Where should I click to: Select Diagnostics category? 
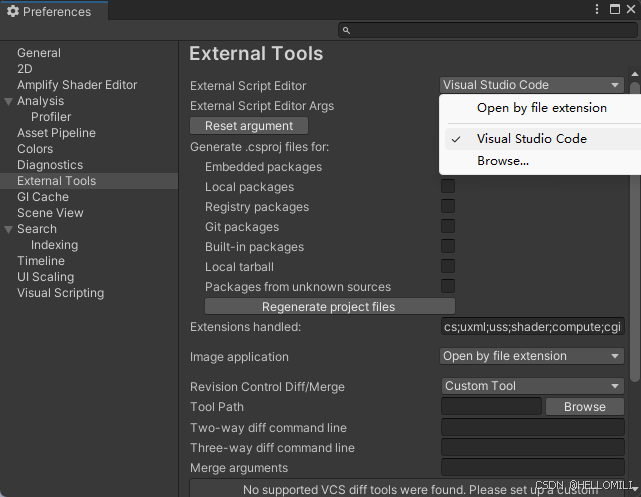[x=50, y=164]
